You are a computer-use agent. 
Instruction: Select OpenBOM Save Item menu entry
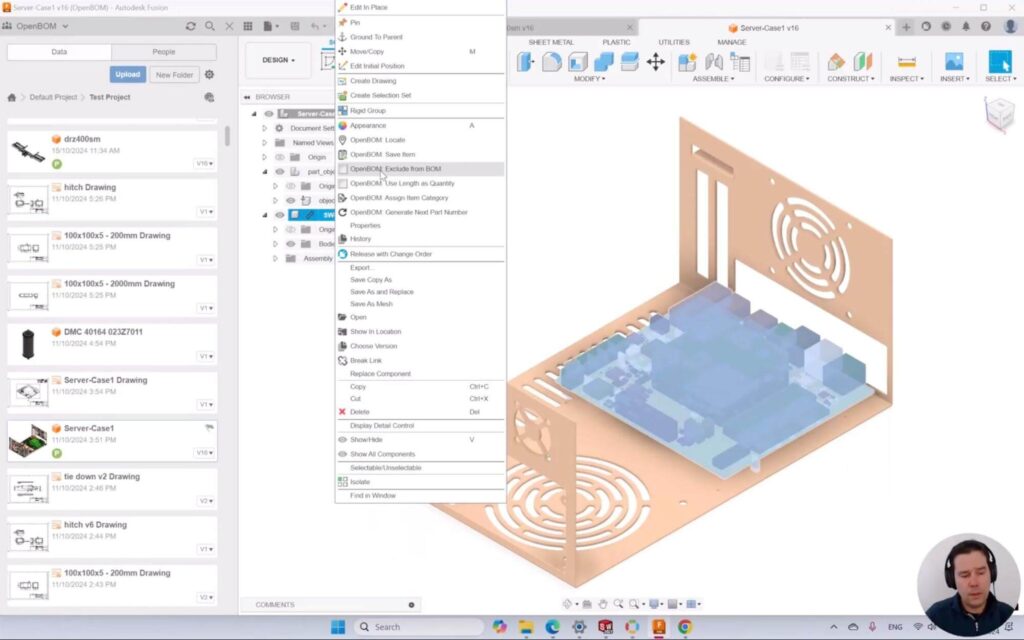[x=382, y=155]
